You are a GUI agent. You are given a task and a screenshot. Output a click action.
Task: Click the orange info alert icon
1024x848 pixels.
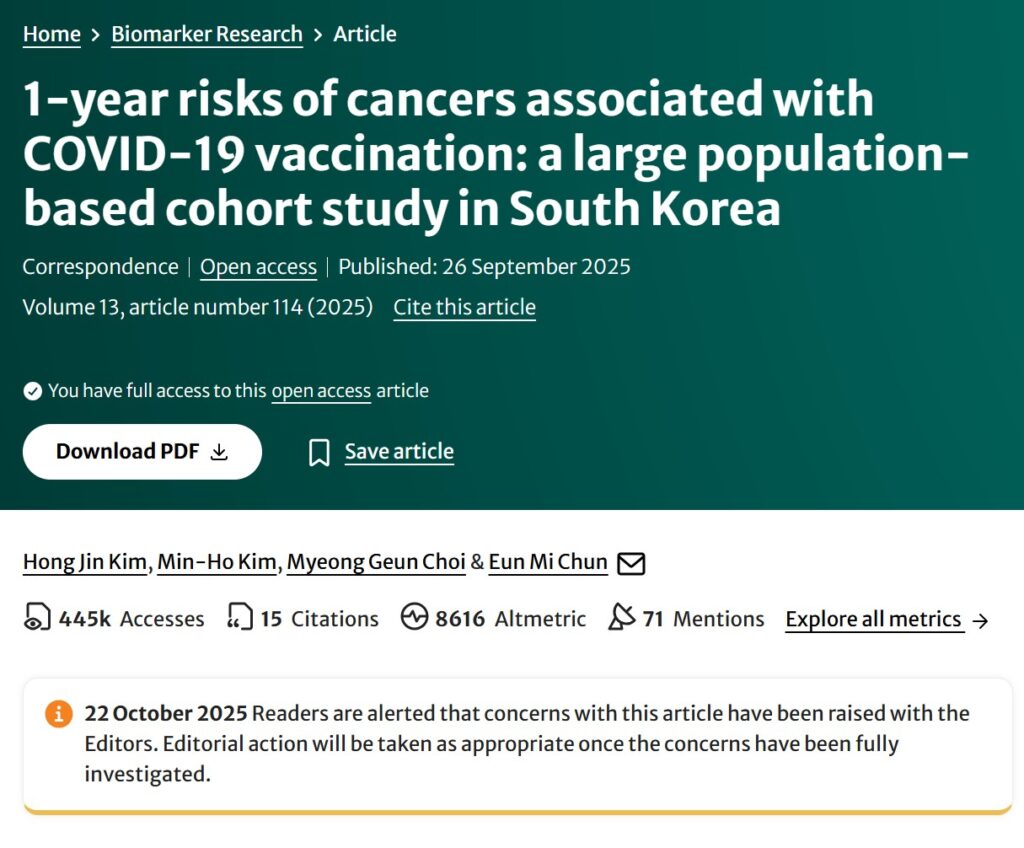(x=58, y=713)
